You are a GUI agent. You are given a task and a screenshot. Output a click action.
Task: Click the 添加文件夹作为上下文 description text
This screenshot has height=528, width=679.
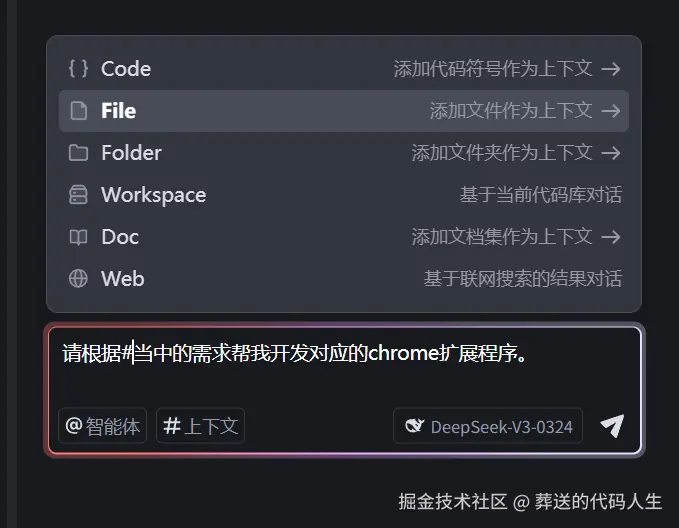pyautogui.click(x=502, y=153)
